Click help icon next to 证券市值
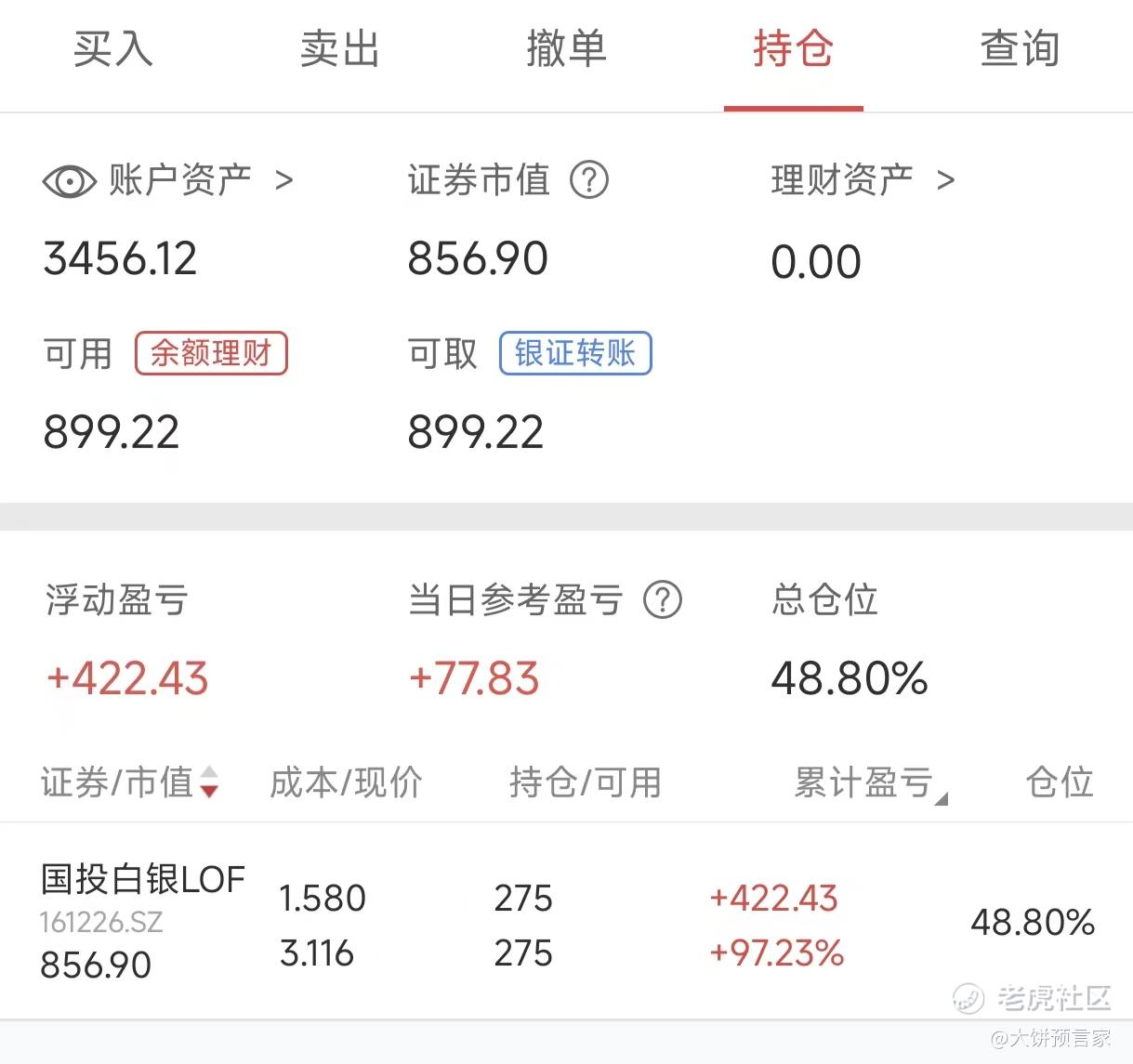 (x=589, y=179)
